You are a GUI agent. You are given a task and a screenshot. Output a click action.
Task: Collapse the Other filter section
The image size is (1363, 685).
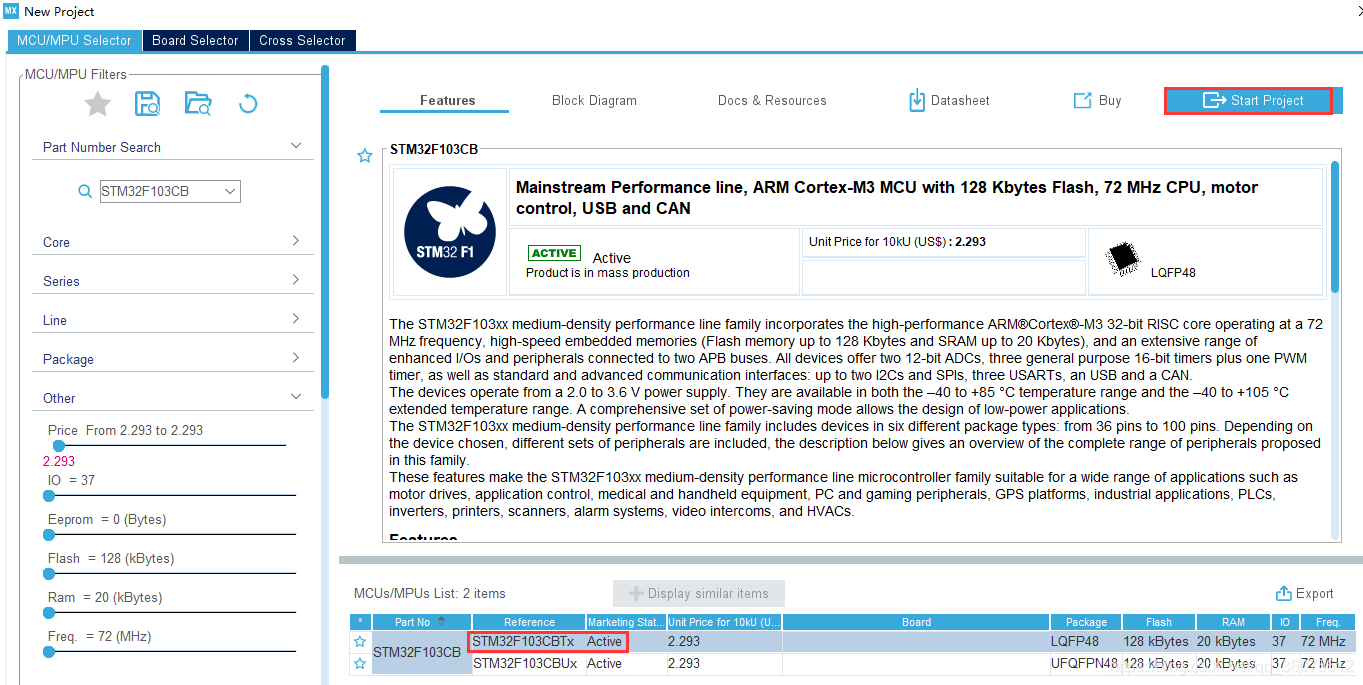(x=296, y=397)
